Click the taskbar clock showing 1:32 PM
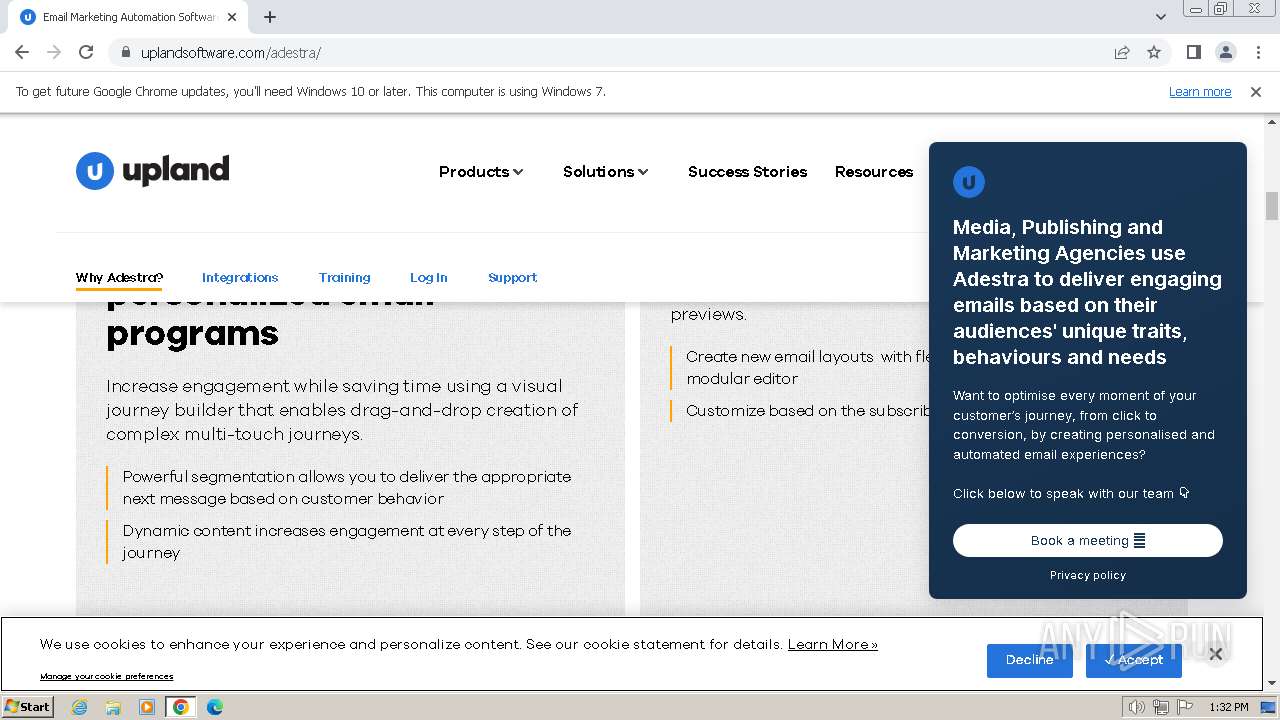The image size is (1280, 720). click(1229, 707)
